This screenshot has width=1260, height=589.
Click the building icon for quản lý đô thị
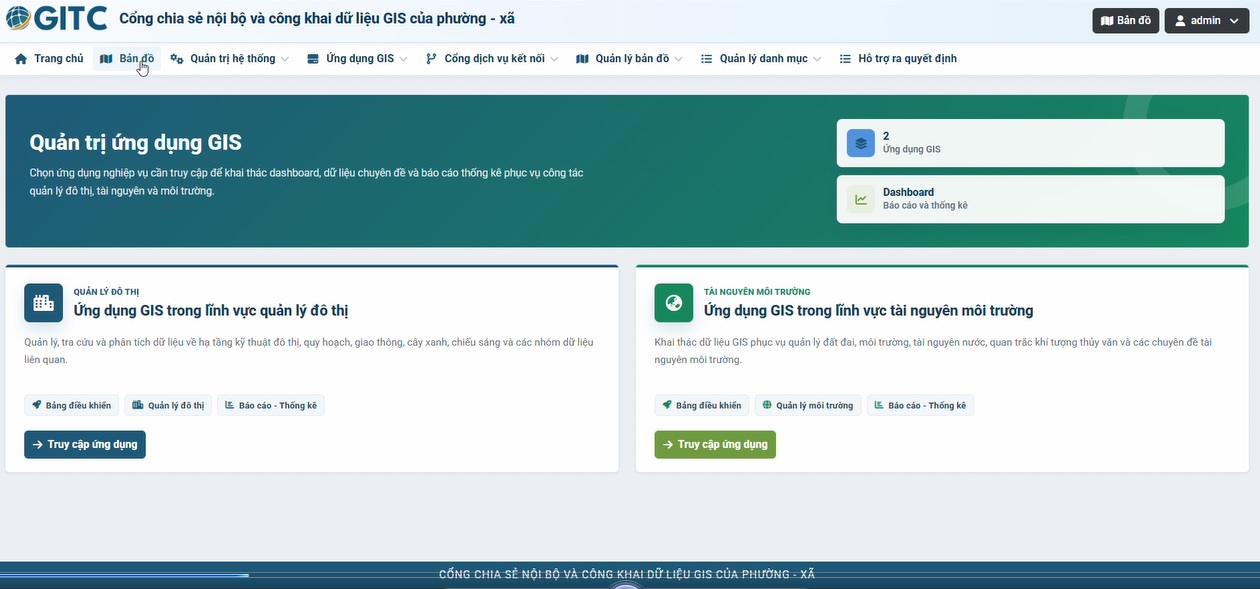pyautogui.click(x=43, y=303)
